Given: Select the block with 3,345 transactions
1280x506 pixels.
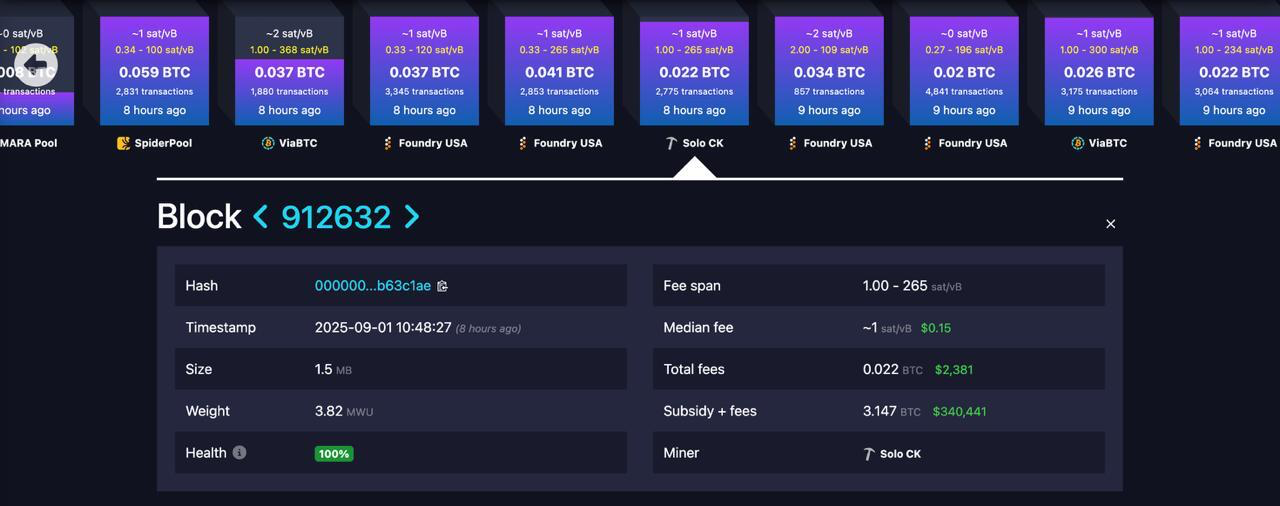Looking at the screenshot, I should (424, 71).
